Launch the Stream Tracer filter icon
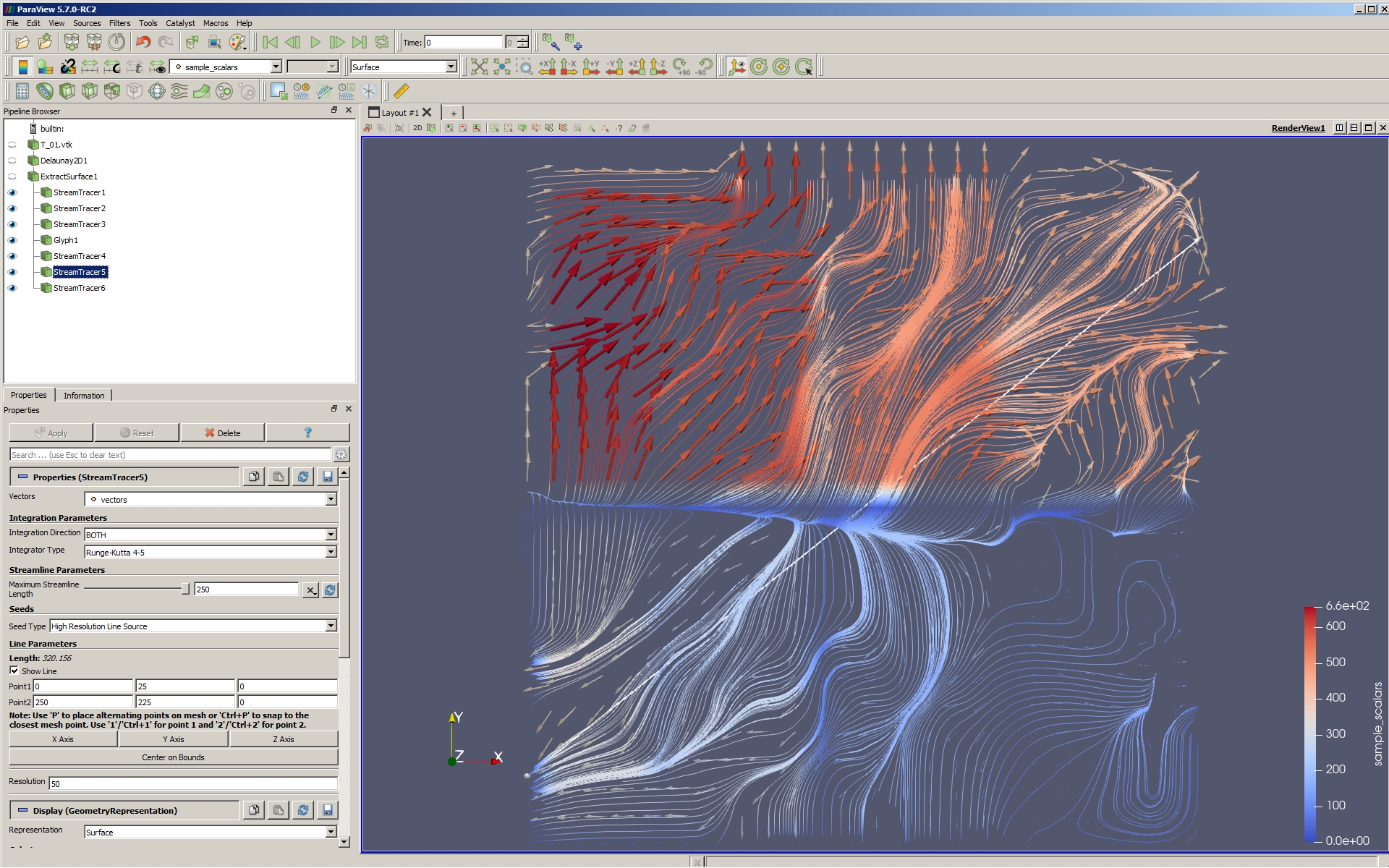 [178, 90]
